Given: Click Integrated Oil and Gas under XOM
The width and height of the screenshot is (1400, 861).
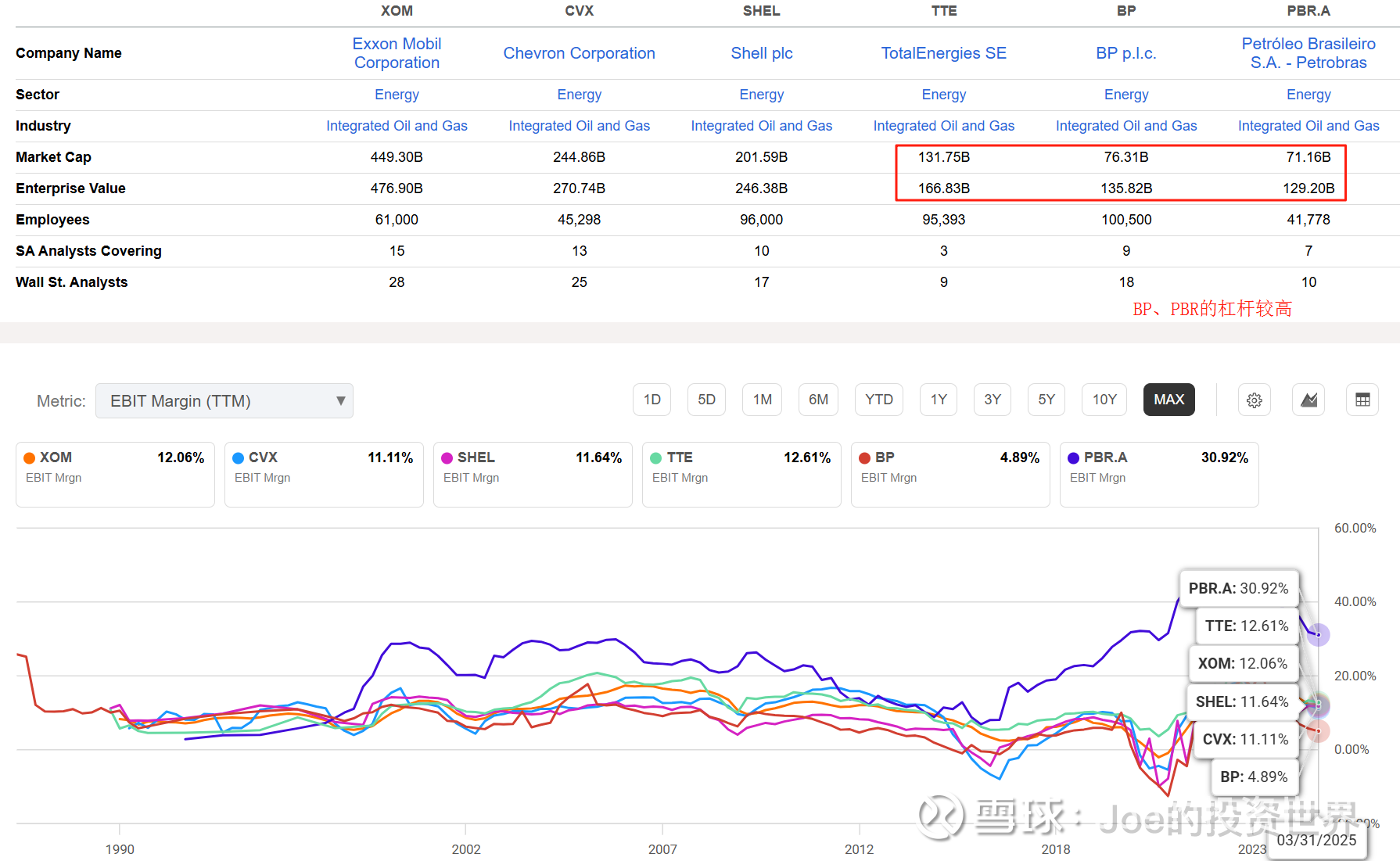Looking at the screenshot, I should tap(397, 126).
